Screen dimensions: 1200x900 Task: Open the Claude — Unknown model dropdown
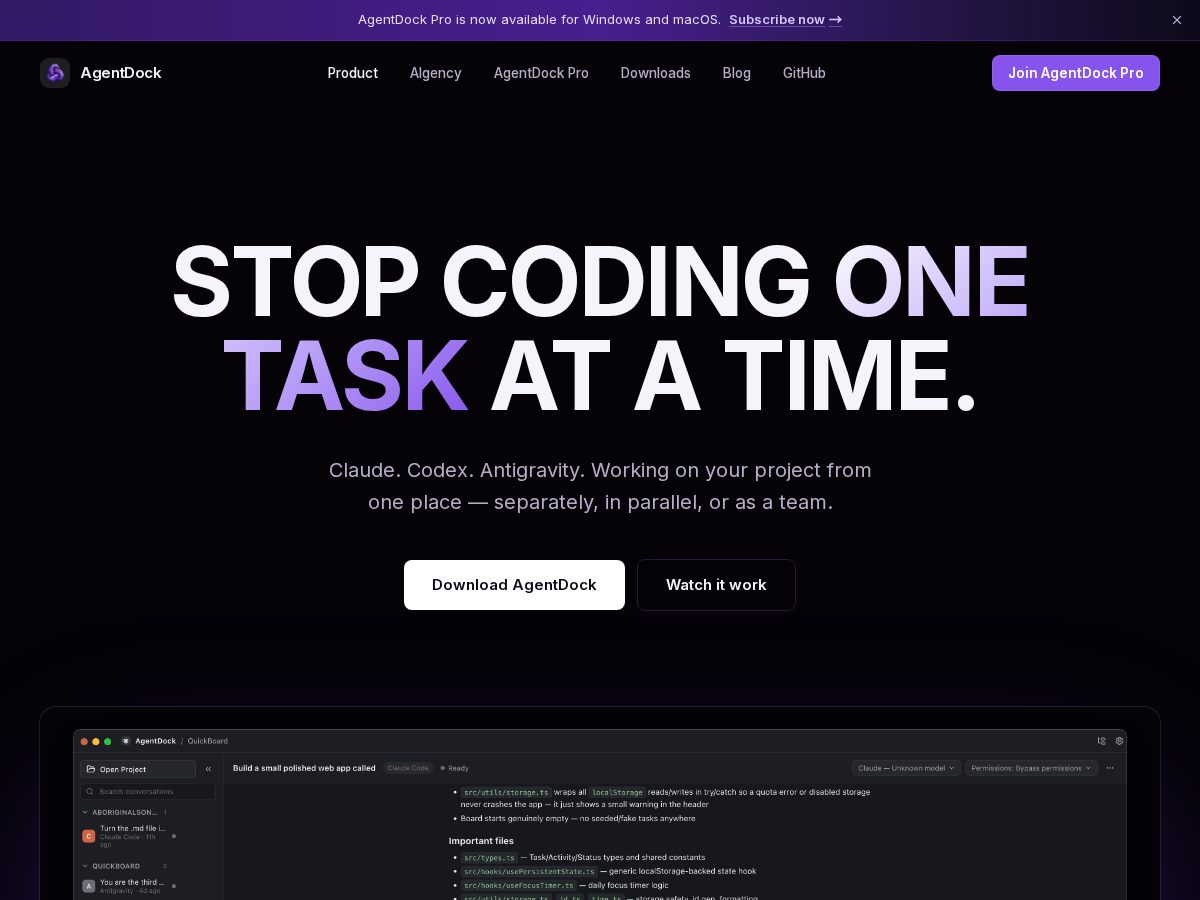point(907,768)
